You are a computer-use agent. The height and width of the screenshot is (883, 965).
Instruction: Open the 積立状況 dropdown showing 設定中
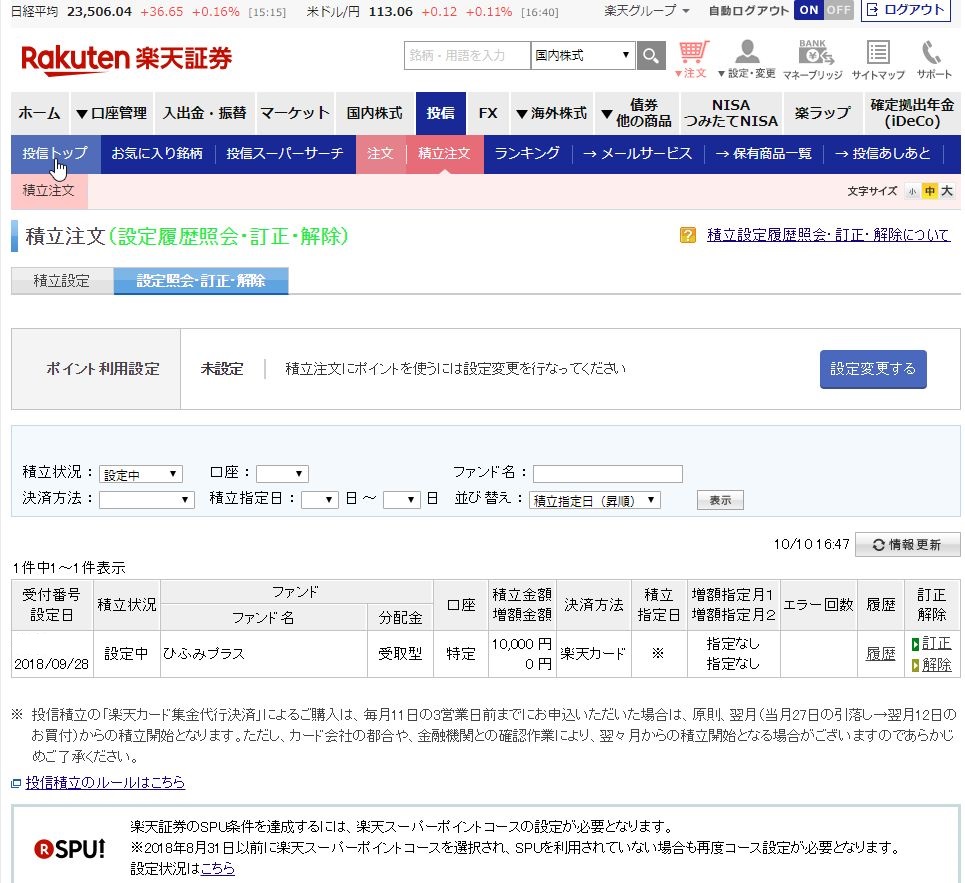(x=140, y=474)
